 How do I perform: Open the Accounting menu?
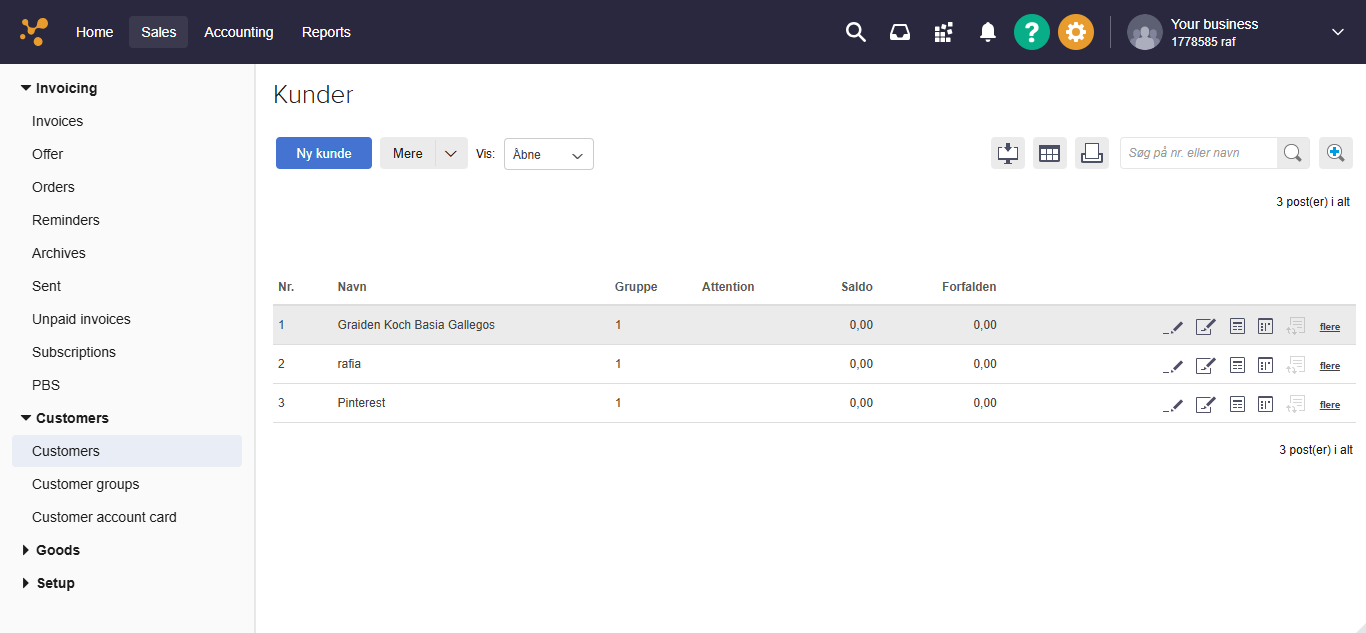[239, 32]
